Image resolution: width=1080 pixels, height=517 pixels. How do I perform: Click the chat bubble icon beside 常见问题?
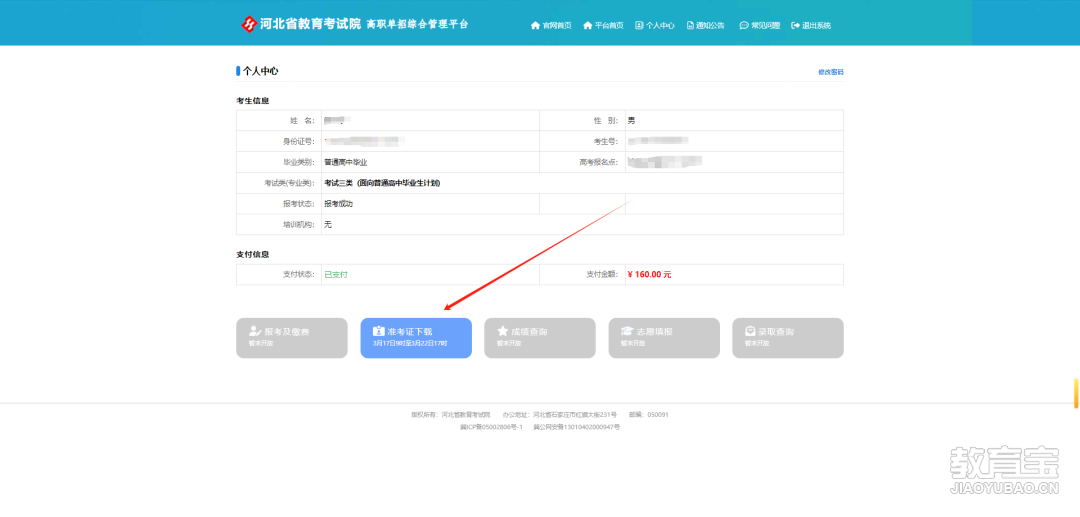click(744, 25)
